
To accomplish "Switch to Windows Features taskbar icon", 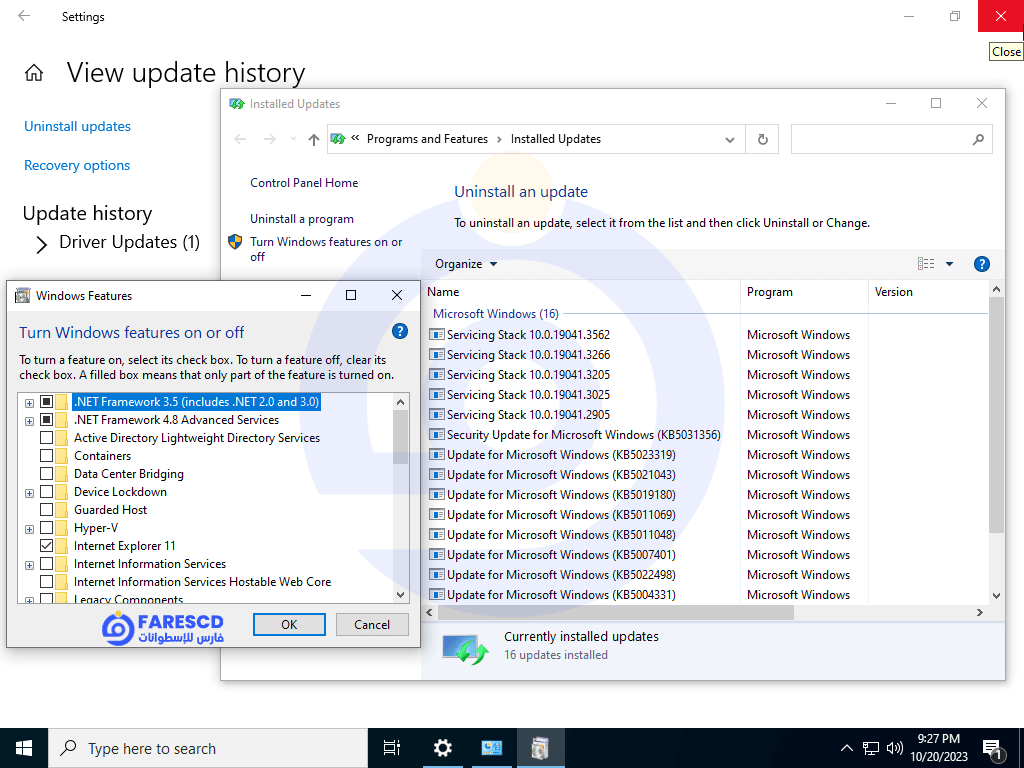I will 540,748.
